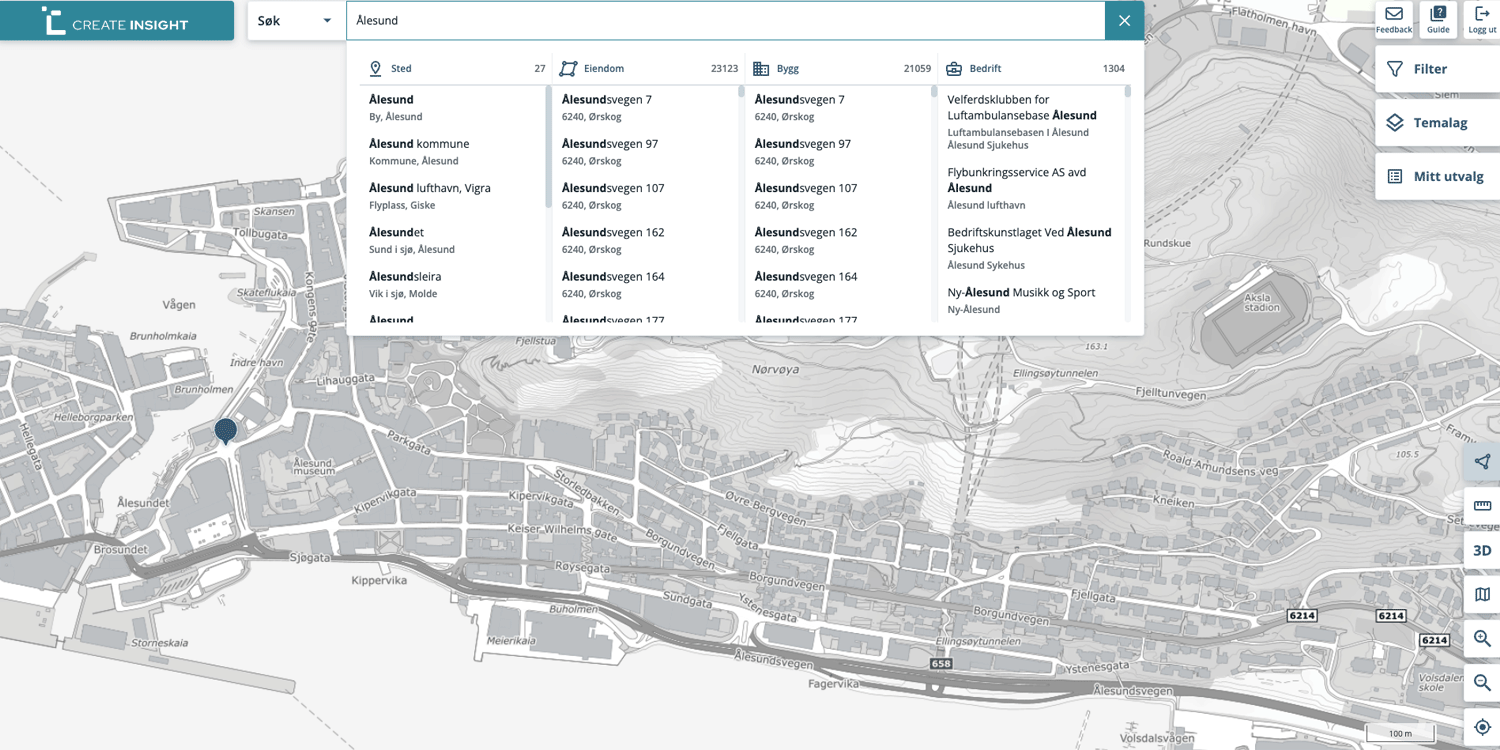
Task: Select the Ålesund By result
Action: 452,107
